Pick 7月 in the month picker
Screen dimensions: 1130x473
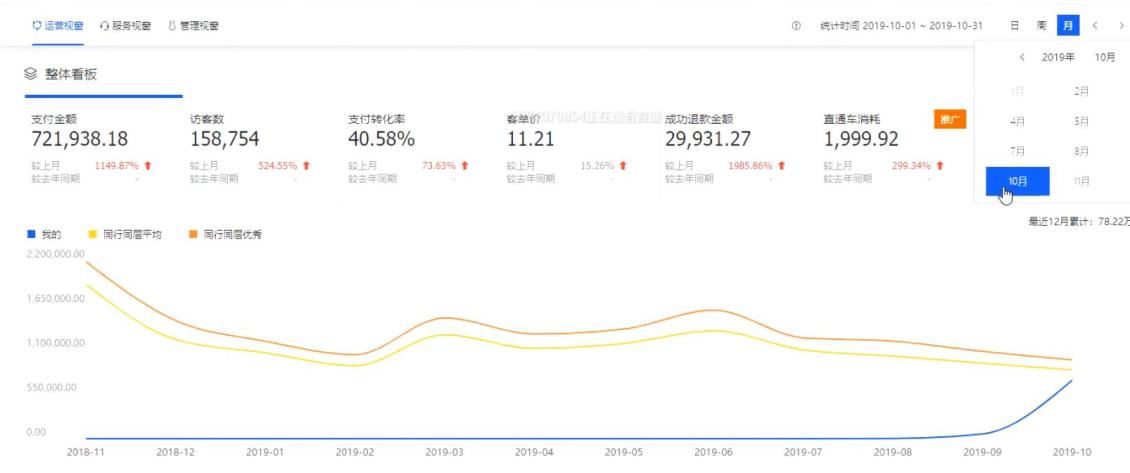pyautogui.click(x=1018, y=151)
